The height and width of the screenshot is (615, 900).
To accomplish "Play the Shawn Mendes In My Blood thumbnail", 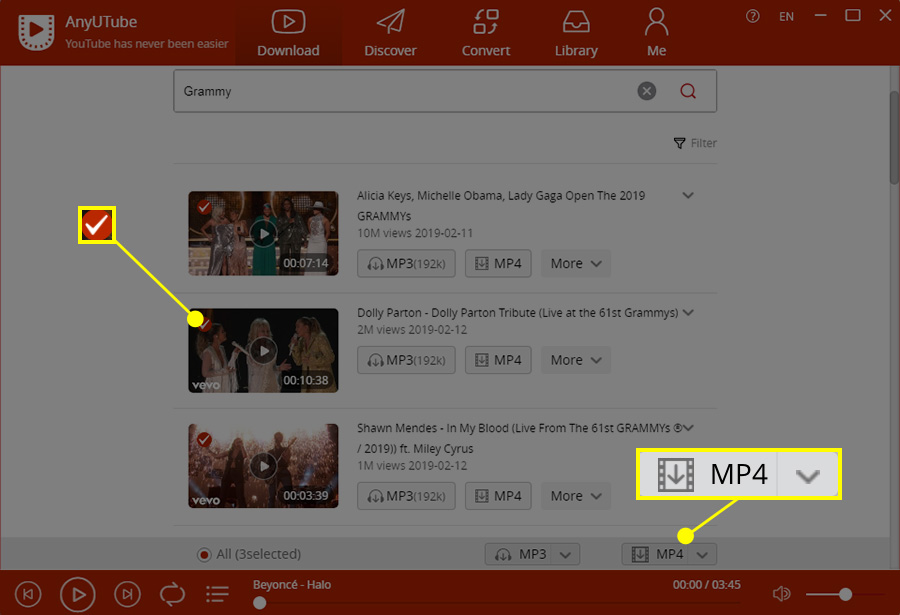I will click(x=263, y=466).
